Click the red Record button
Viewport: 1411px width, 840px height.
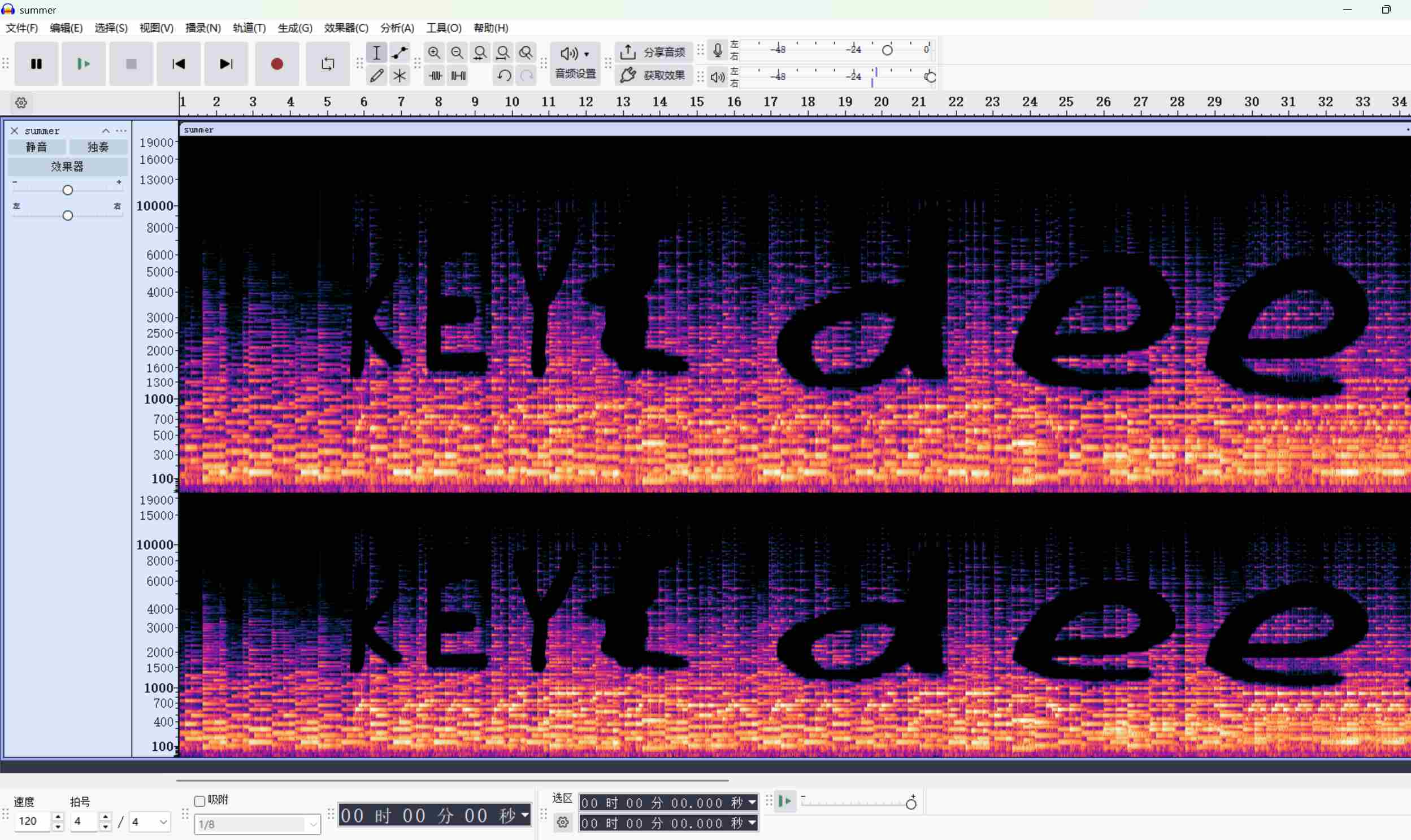tap(276, 64)
